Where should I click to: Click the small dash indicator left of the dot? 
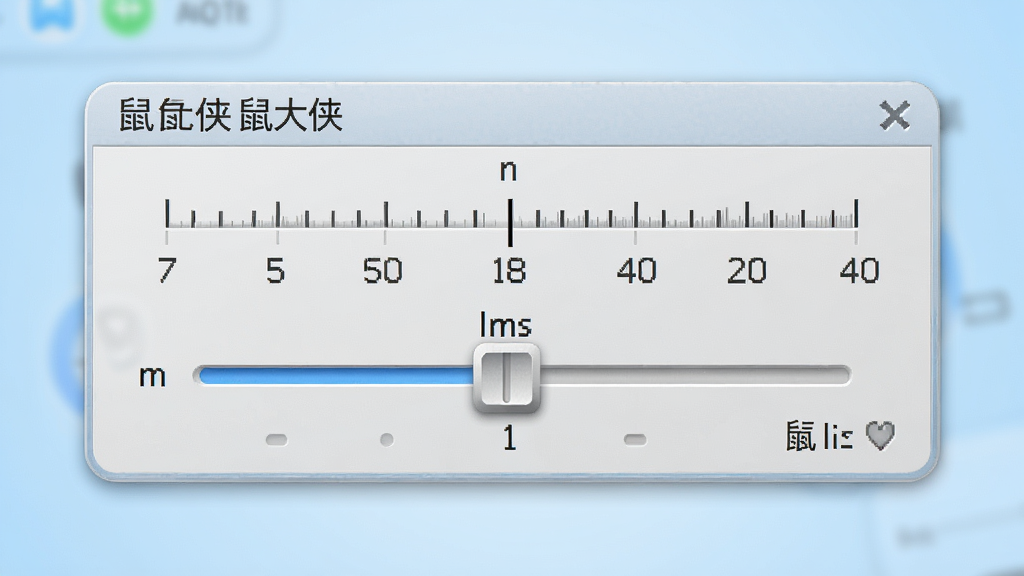pos(277,440)
